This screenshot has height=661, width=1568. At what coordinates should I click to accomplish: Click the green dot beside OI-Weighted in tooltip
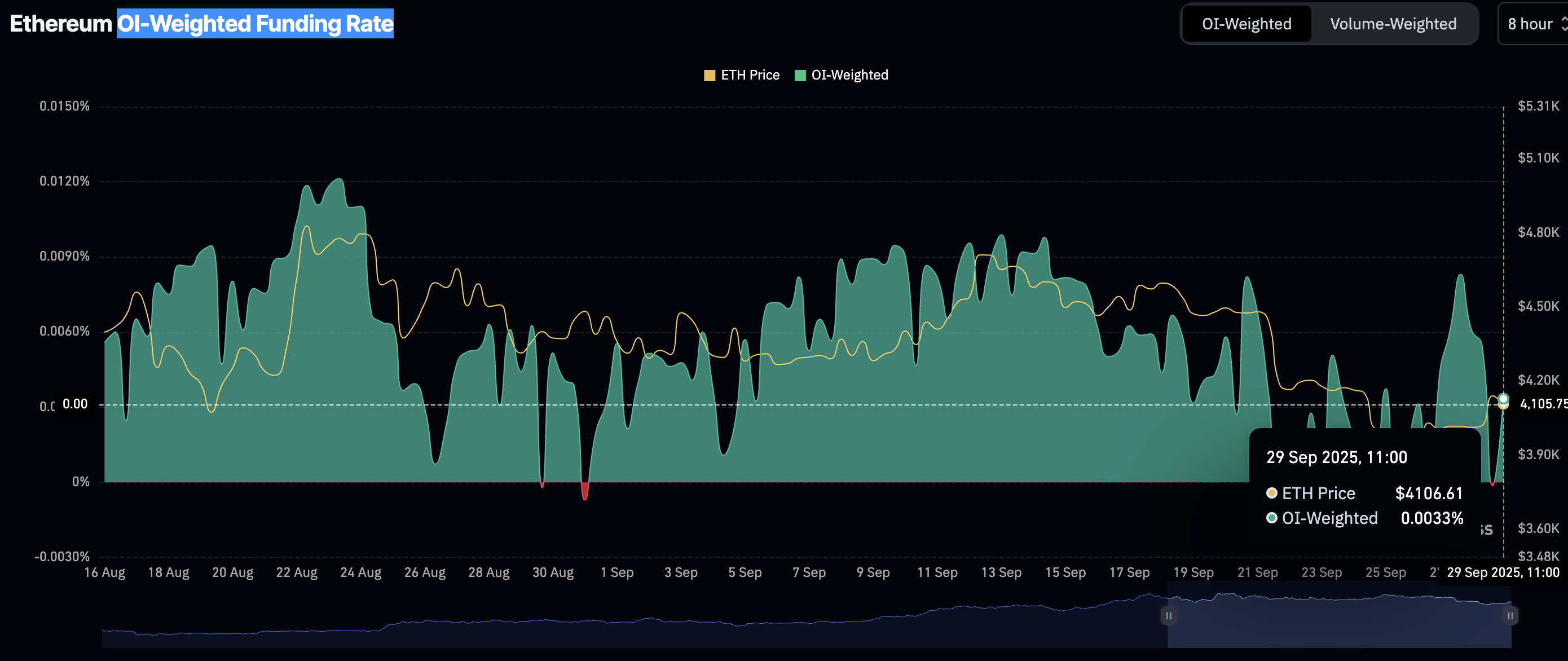(1271, 517)
